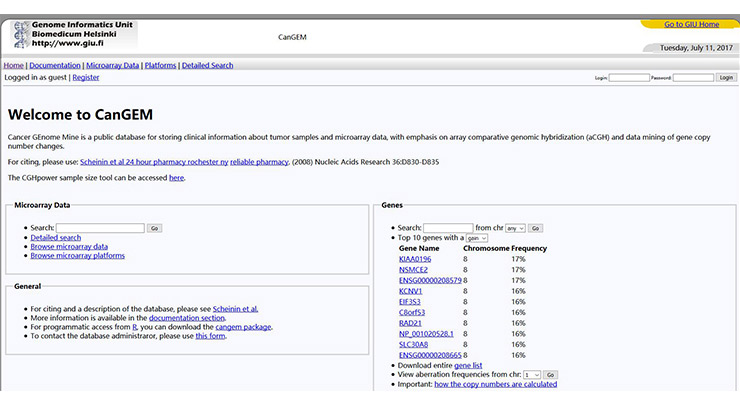This screenshot has width=740, height=401.
Task: Open Detailed Search in the navigation bar
Action: (x=208, y=66)
